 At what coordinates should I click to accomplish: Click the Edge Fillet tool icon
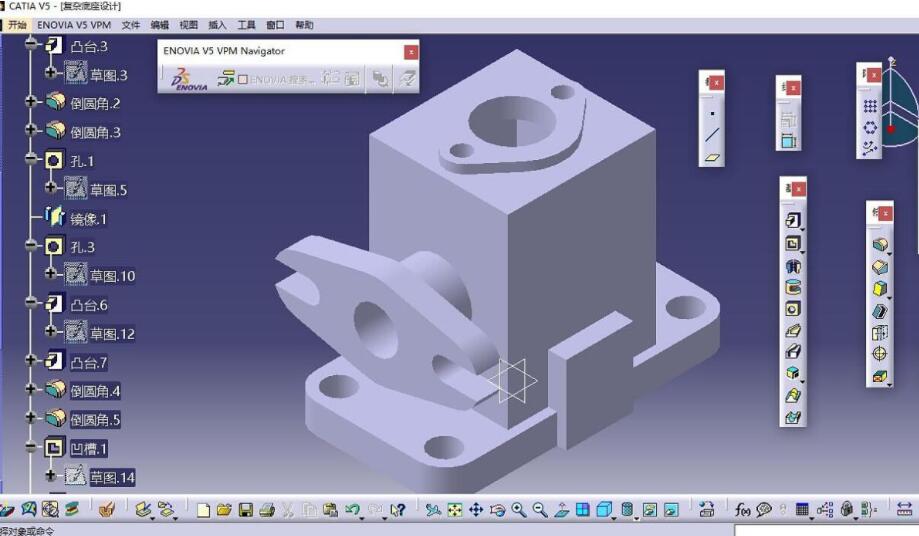pyautogui.click(x=880, y=244)
